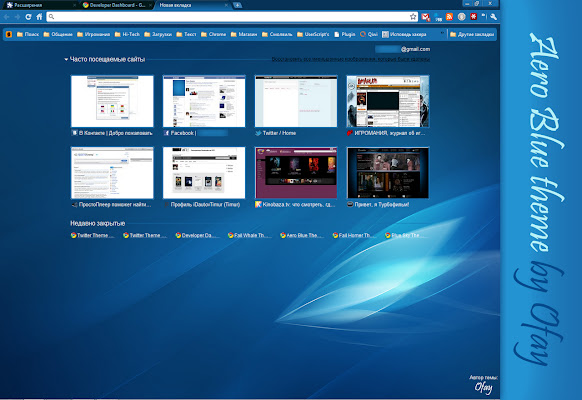Open the home page icon
Image resolution: width=582 pixels, height=400 pixels.
pos(39,17)
